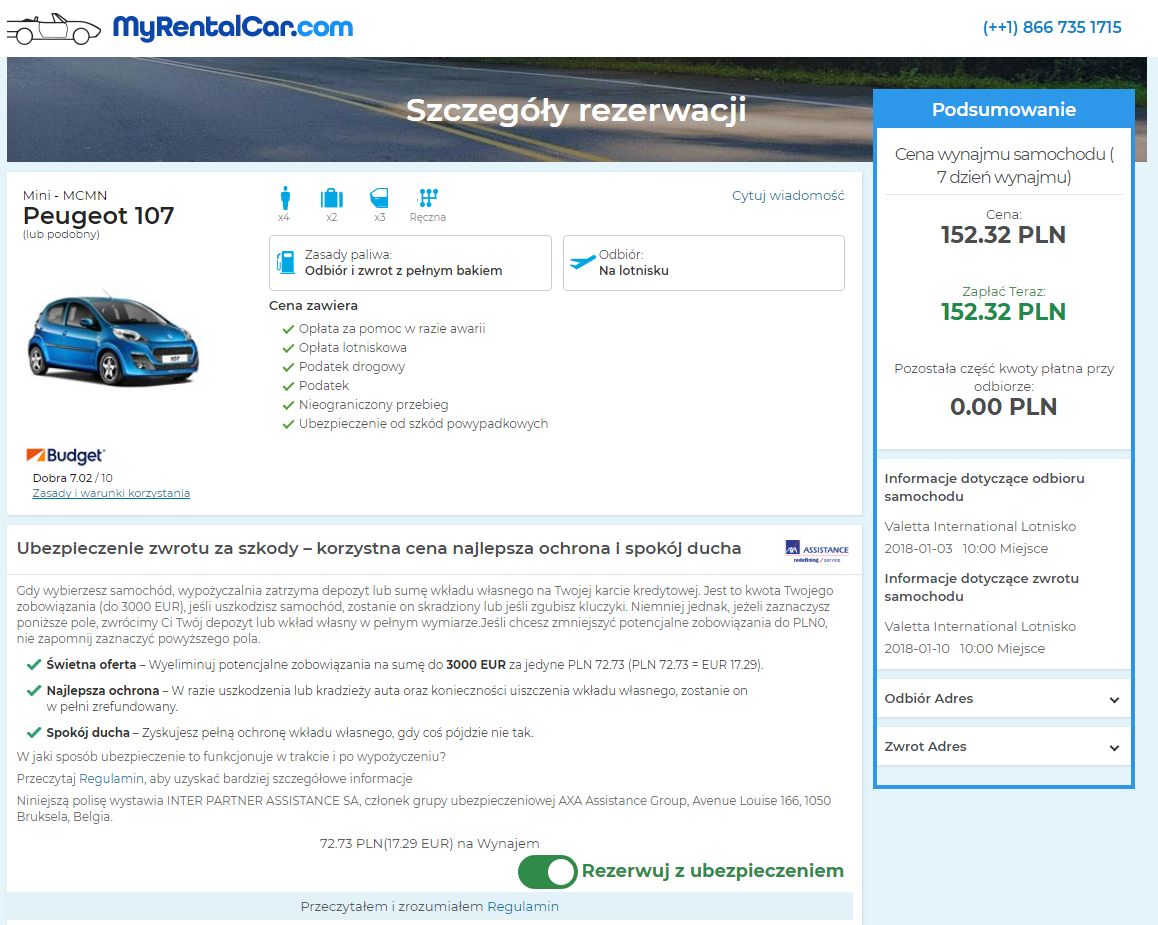Click checkmark beside Nieograniczony przebieg
Image resolution: width=1158 pixels, height=925 pixels.
tap(288, 405)
